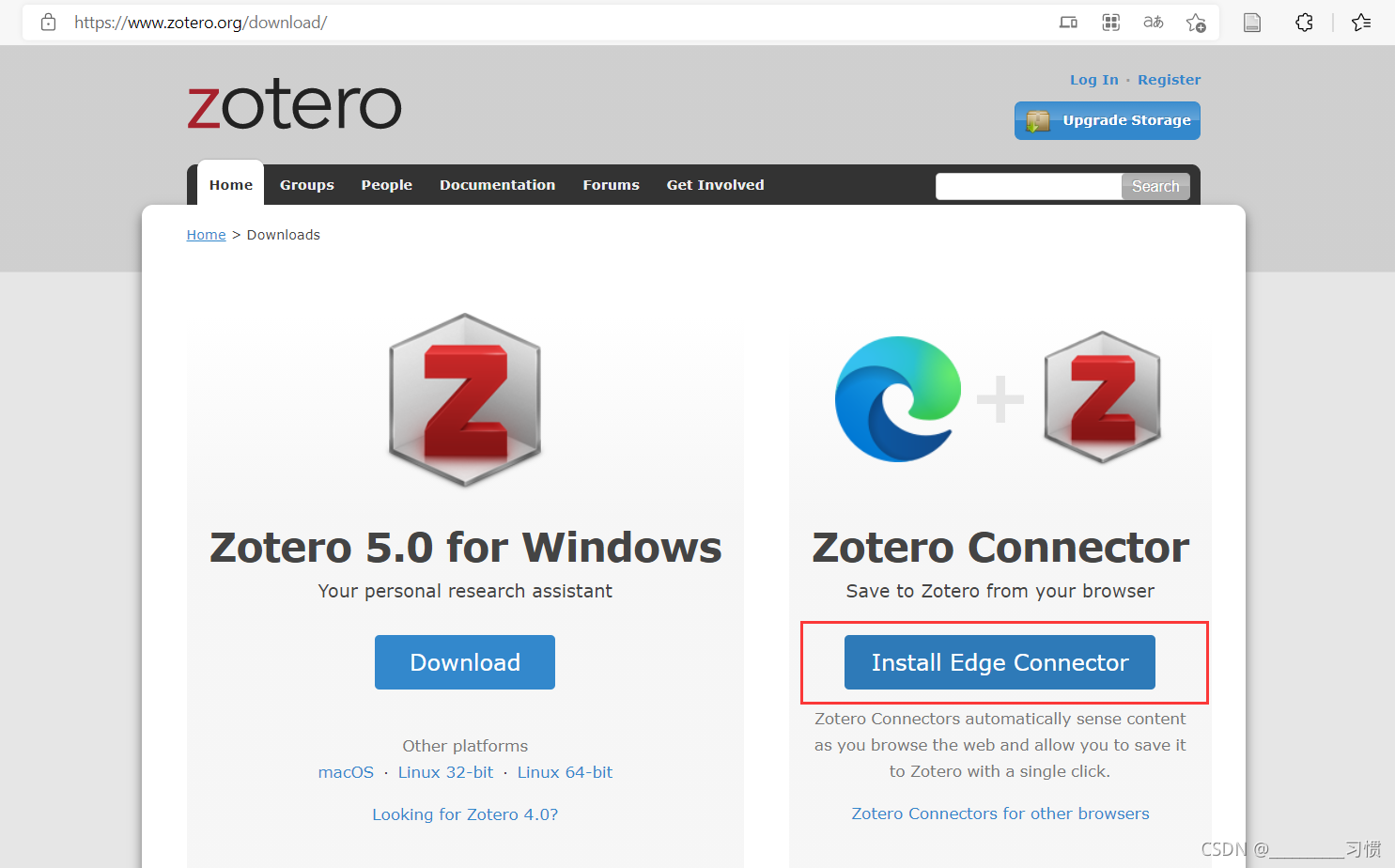
Task: Add page to favorites star icon
Action: tap(1196, 23)
